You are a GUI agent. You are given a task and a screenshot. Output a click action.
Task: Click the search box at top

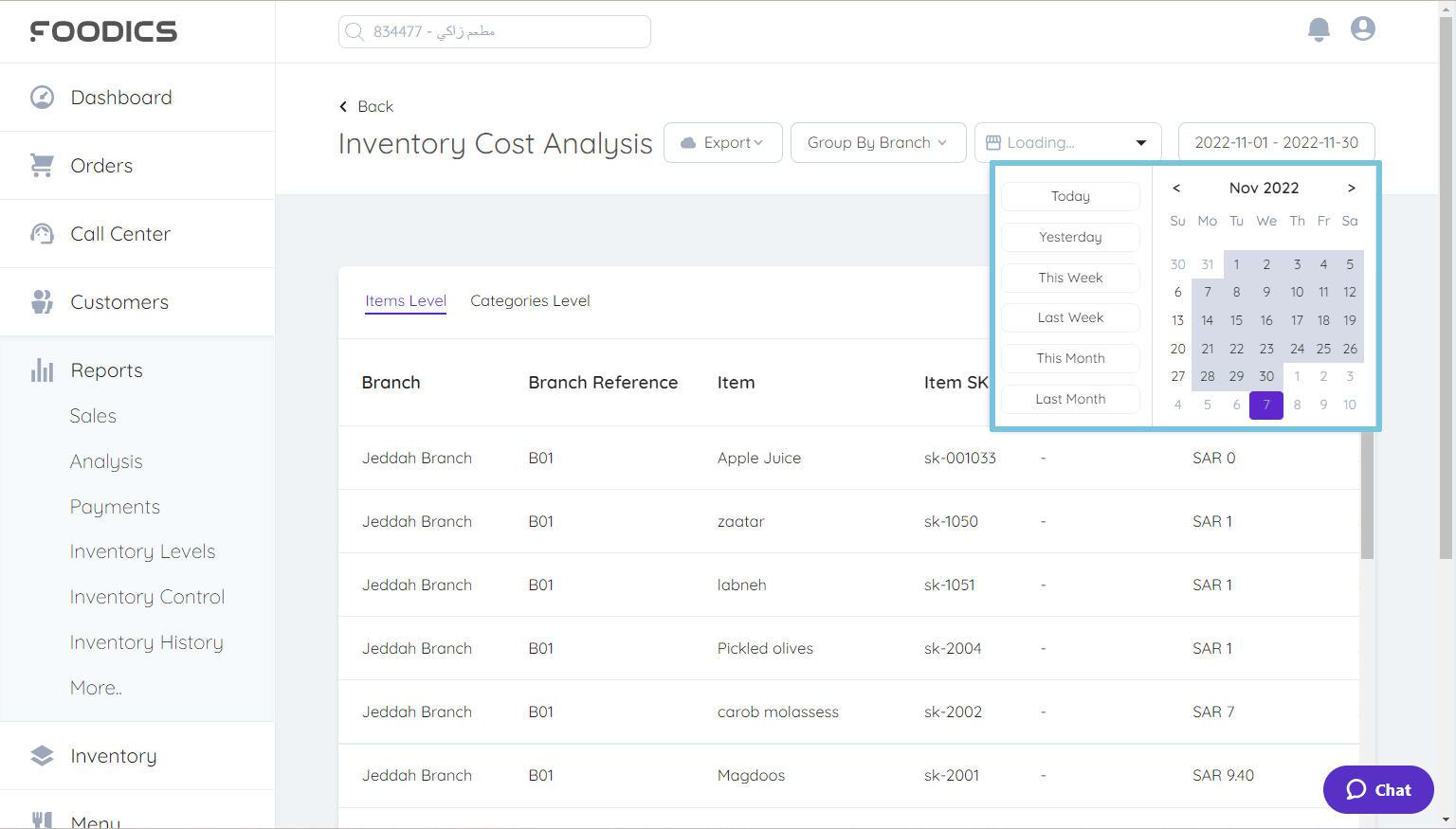(495, 31)
